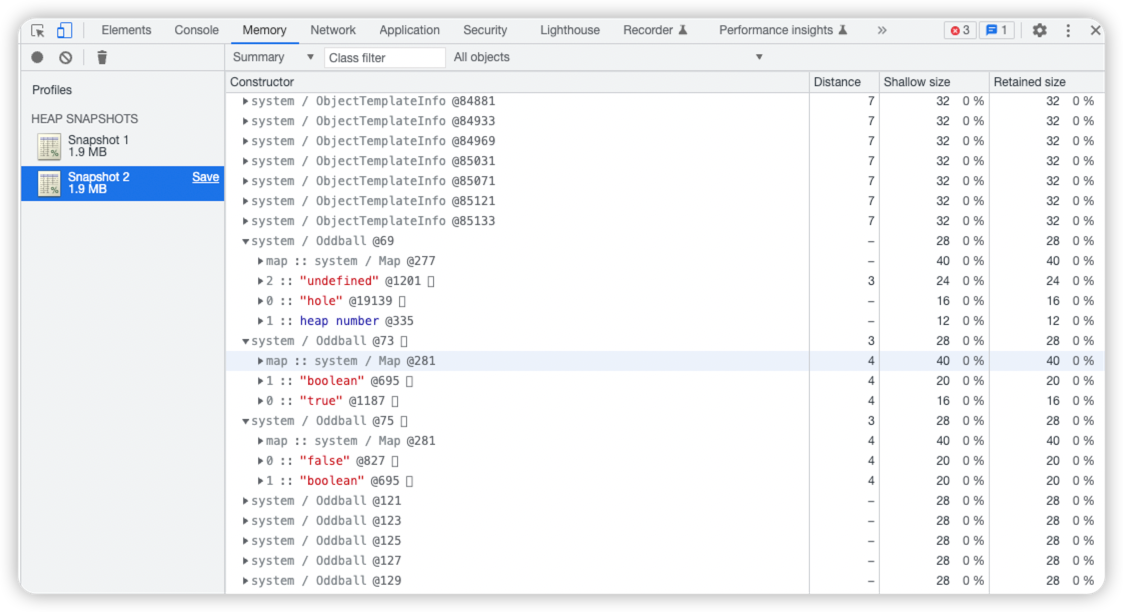
Task: Open the issues count badge
Action: tap(996, 30)
